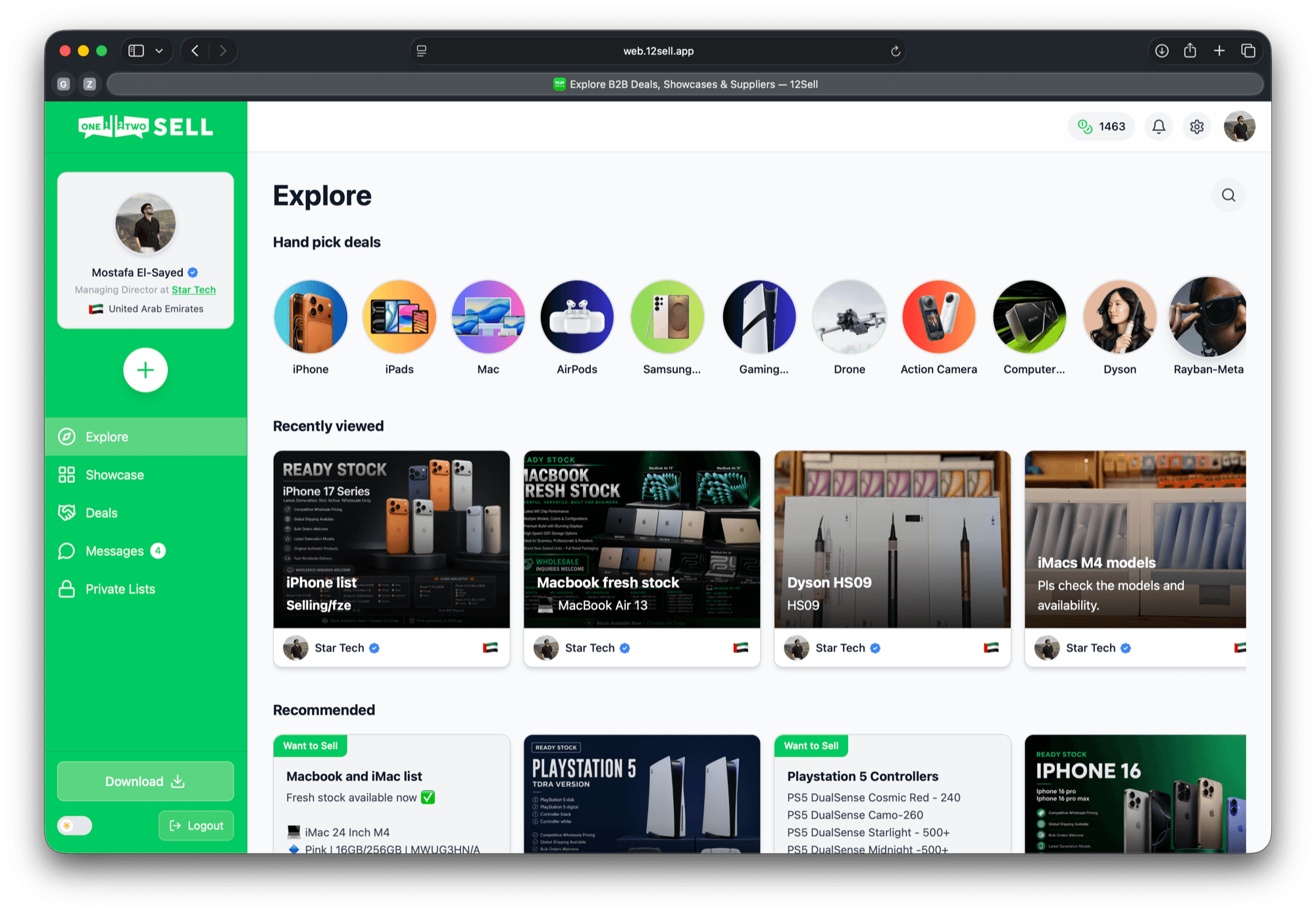1316x912 pixels.
Task: Click Mostafa El-Sayed profile photo in sidebar
Action: [x=145, y=224]
